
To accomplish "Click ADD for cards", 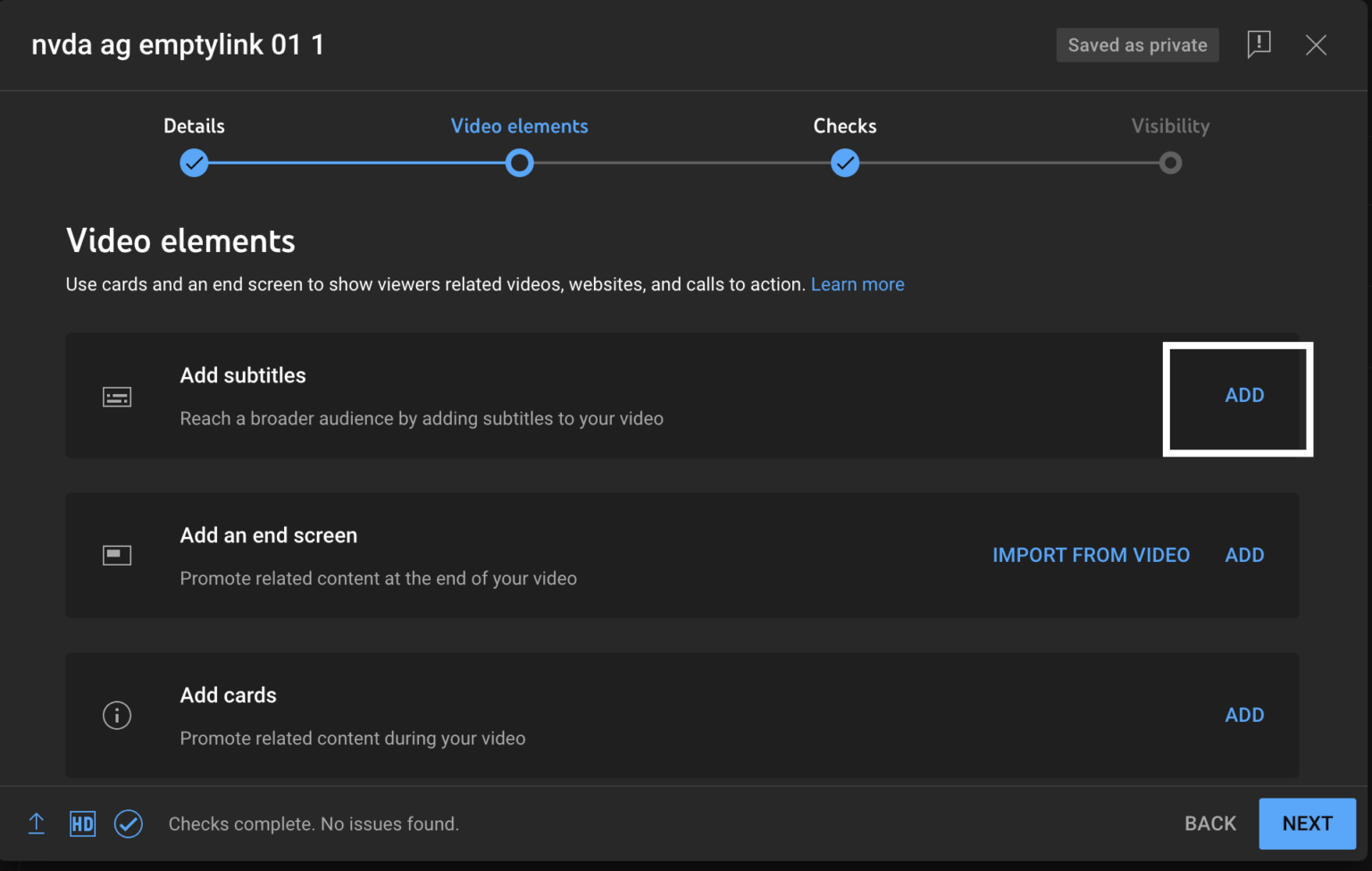I will 1244,715.
